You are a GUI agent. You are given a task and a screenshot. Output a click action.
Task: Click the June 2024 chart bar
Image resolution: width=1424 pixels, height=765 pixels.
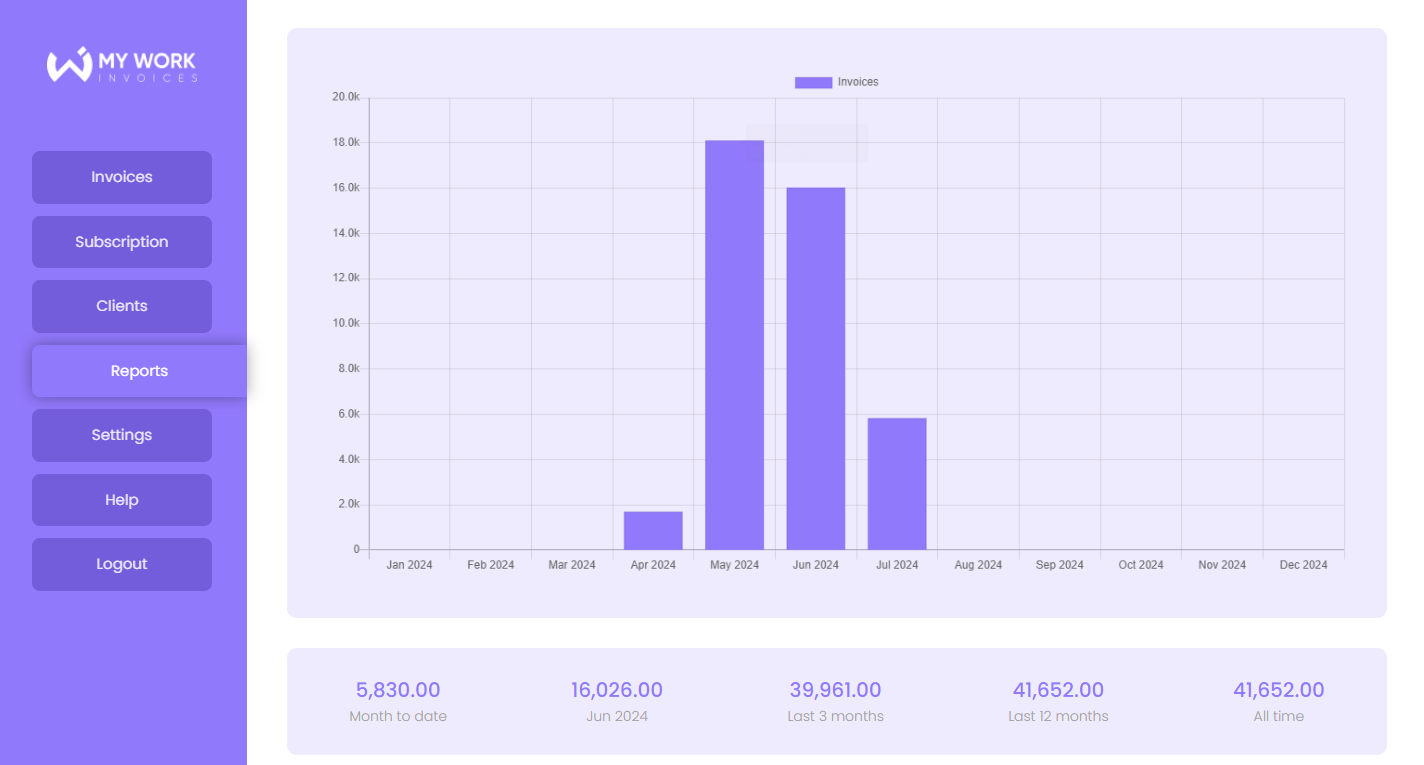point(815,368)
